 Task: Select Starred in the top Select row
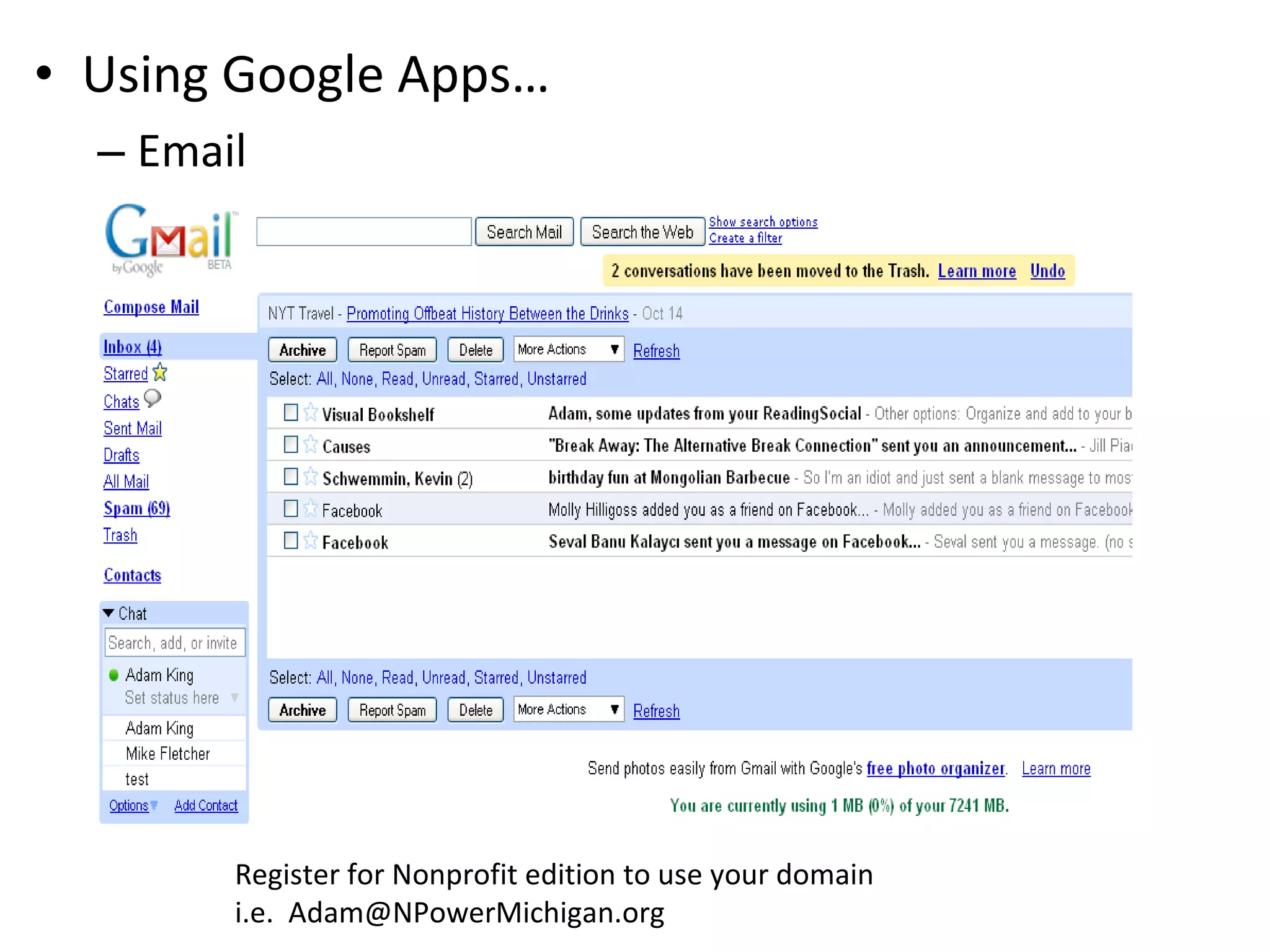pos(496,379)
